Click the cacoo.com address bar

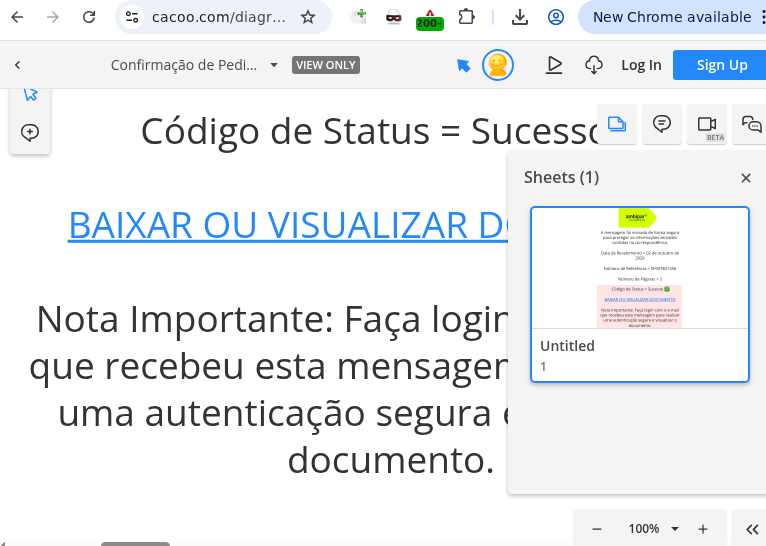[218, 18]
